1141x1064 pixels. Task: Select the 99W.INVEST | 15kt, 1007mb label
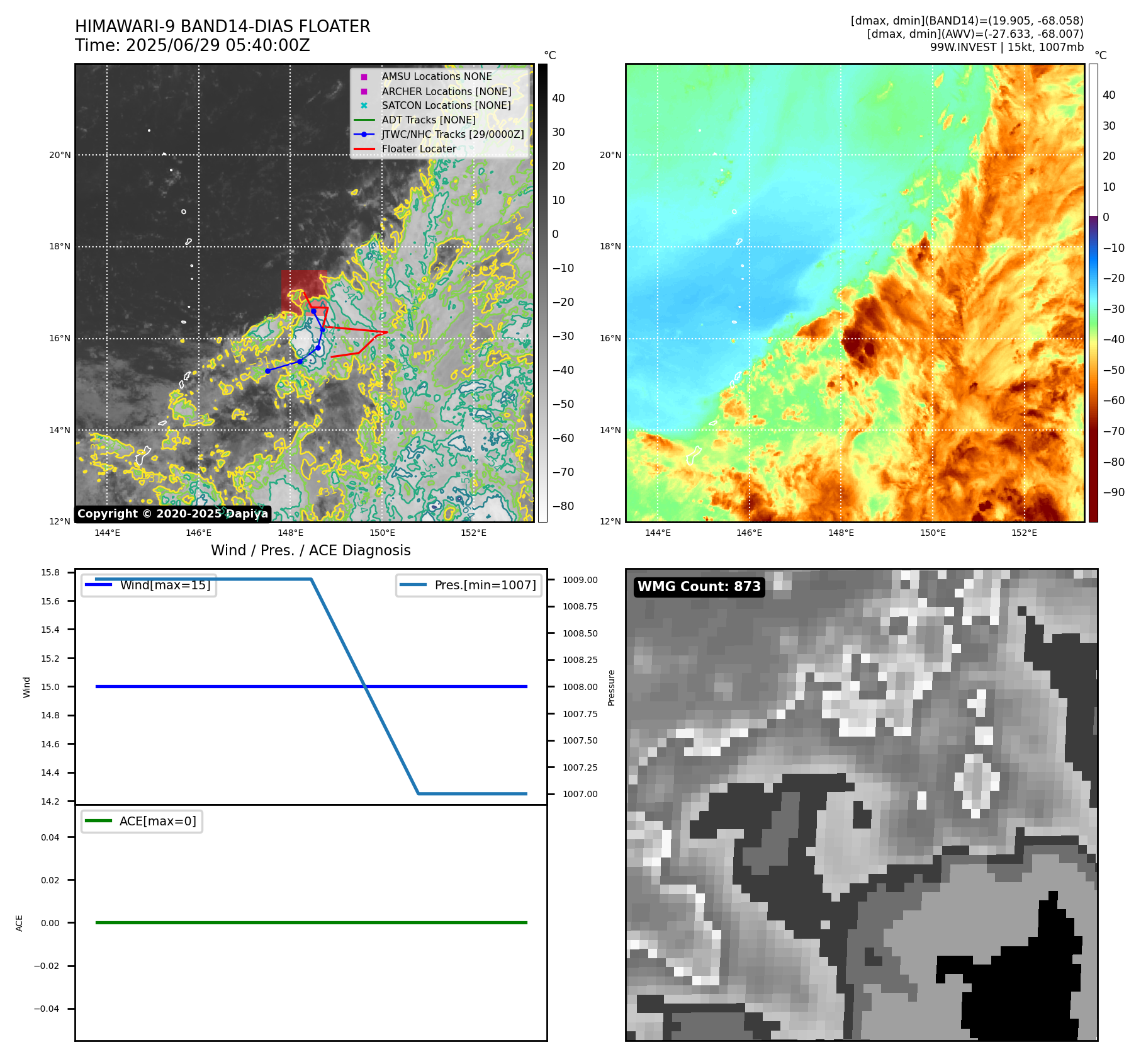[x=1007, y=47]
